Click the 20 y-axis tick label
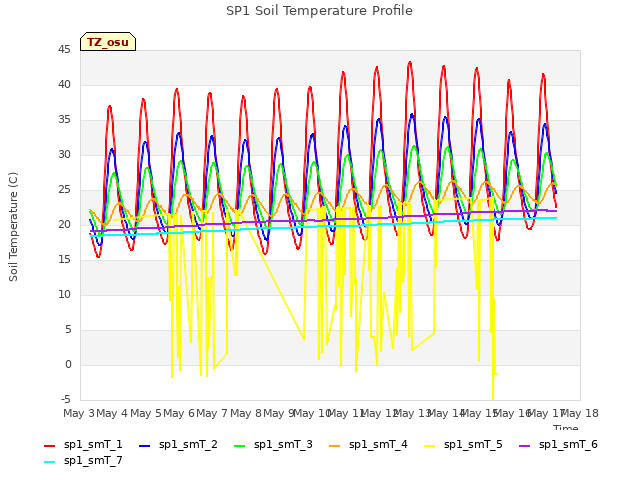 tap(64, 224)
